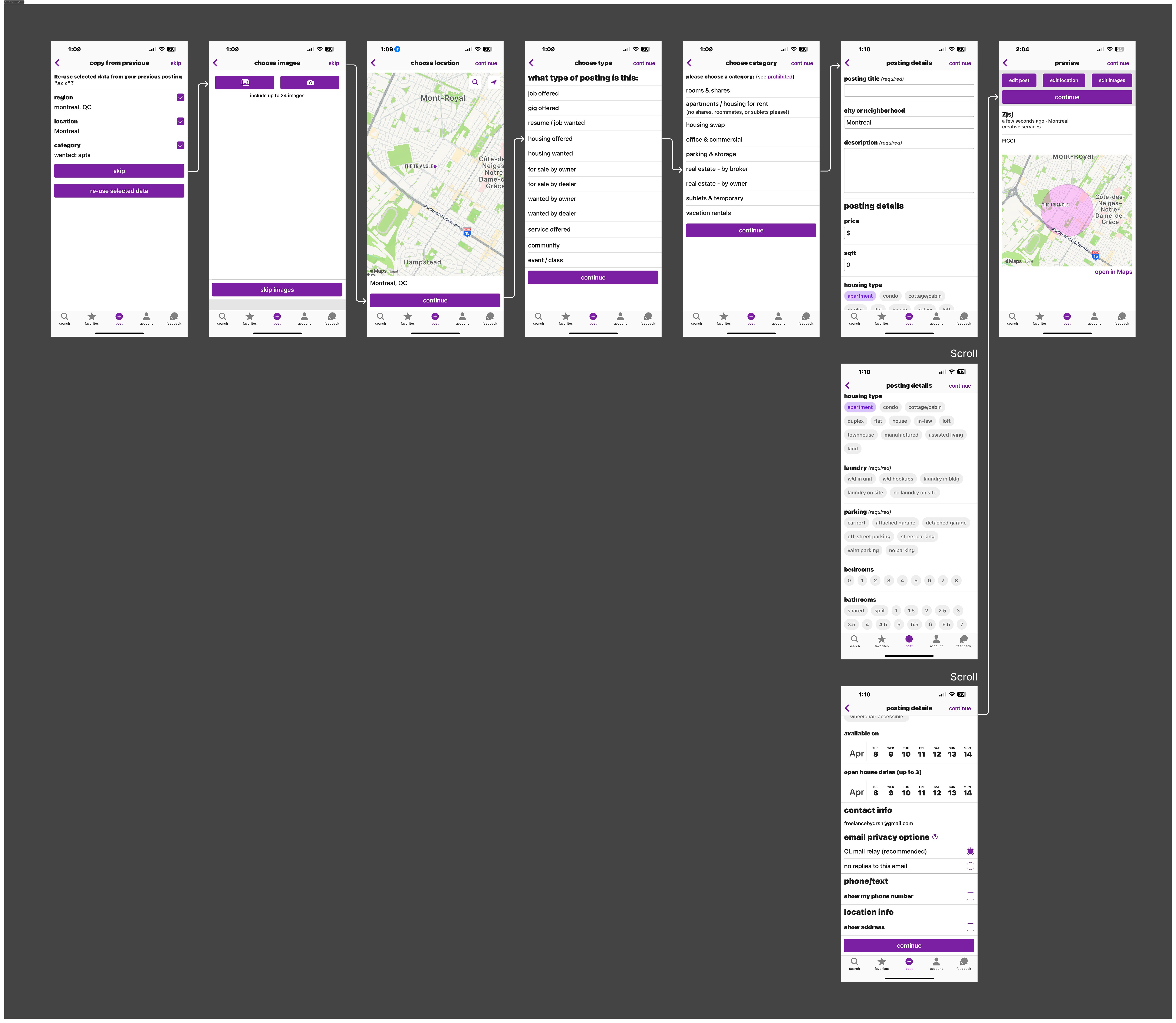Select housing offered posting type

pos(550,139)
